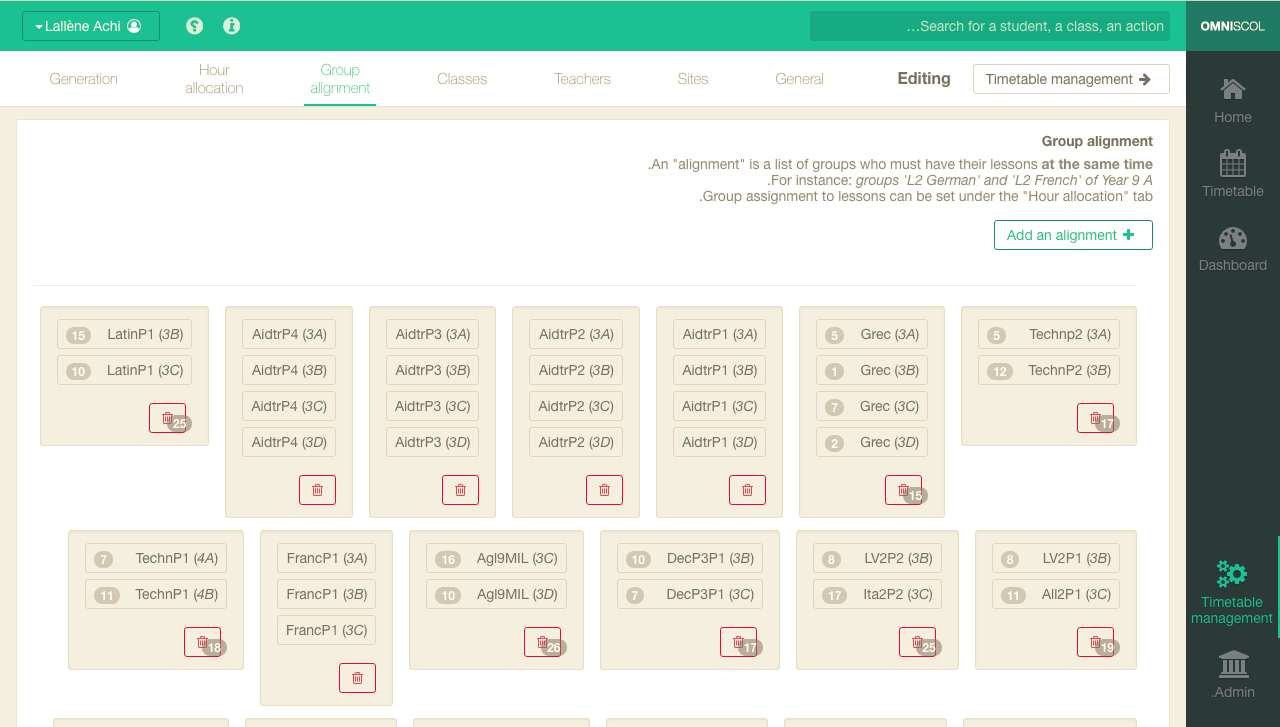Switch to the Classes tab
This screenshot has width=1280, height=727.
[462, 79]
